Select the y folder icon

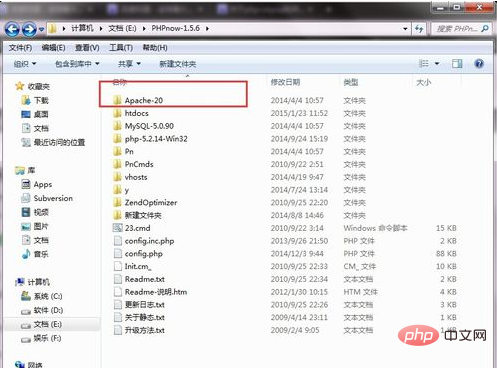point(117,190)
